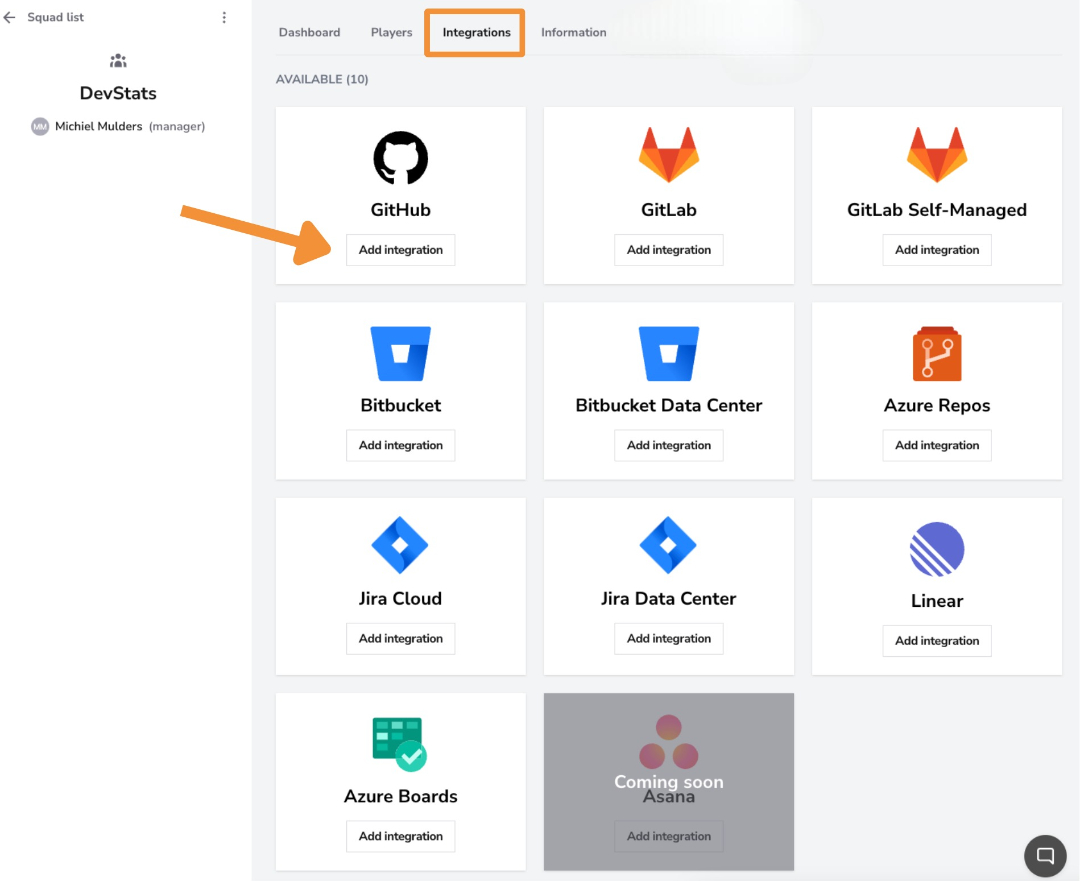Image resolution: width=1080 pixels, height=881 pixels.
Task: Click the GitLab Self-Managed card title
Action: coord(937,210)
